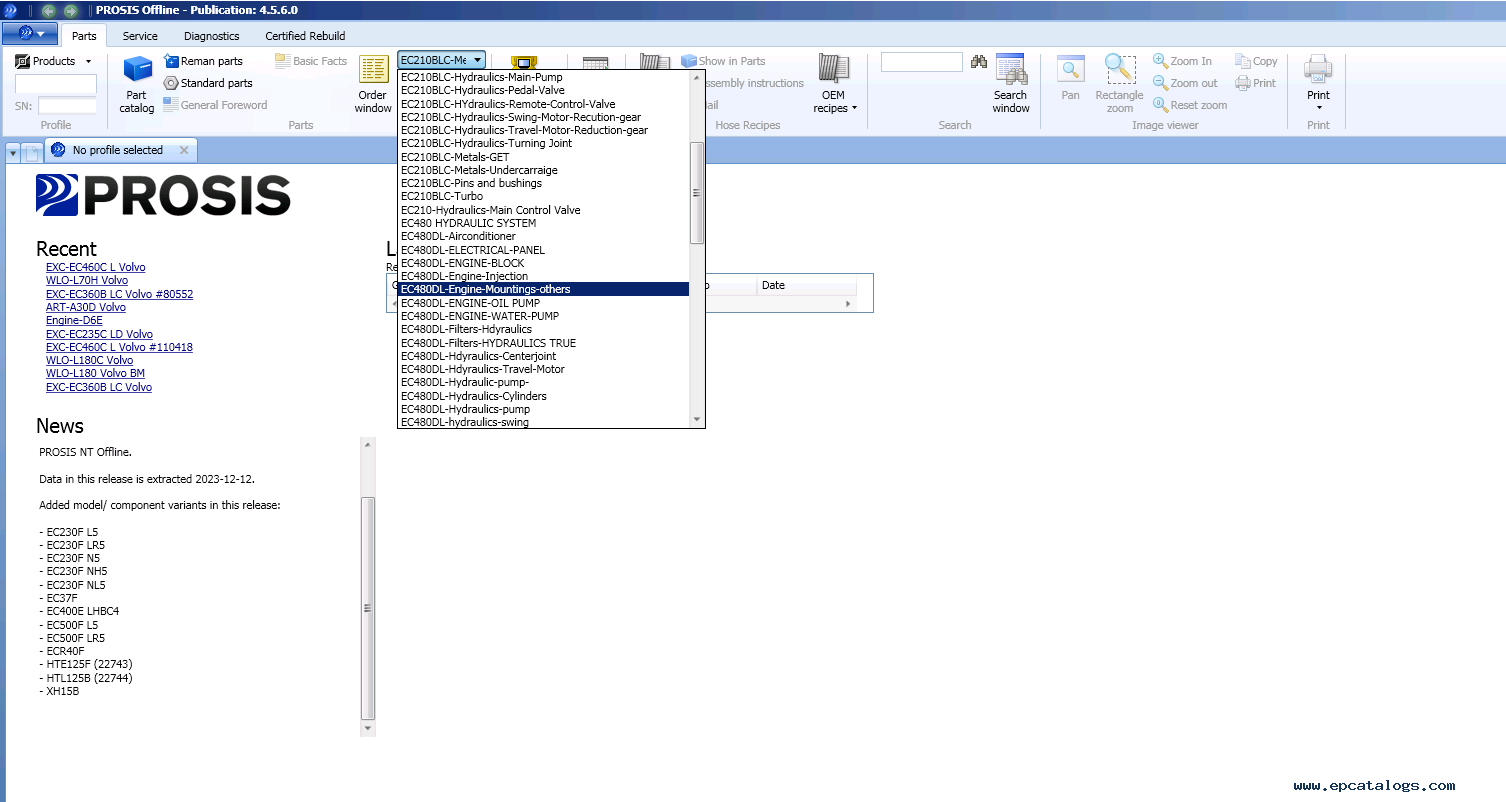Switch to the Service ribbon tab
The width and height of the screenshot is (1506, 802).
pos(140,36)
